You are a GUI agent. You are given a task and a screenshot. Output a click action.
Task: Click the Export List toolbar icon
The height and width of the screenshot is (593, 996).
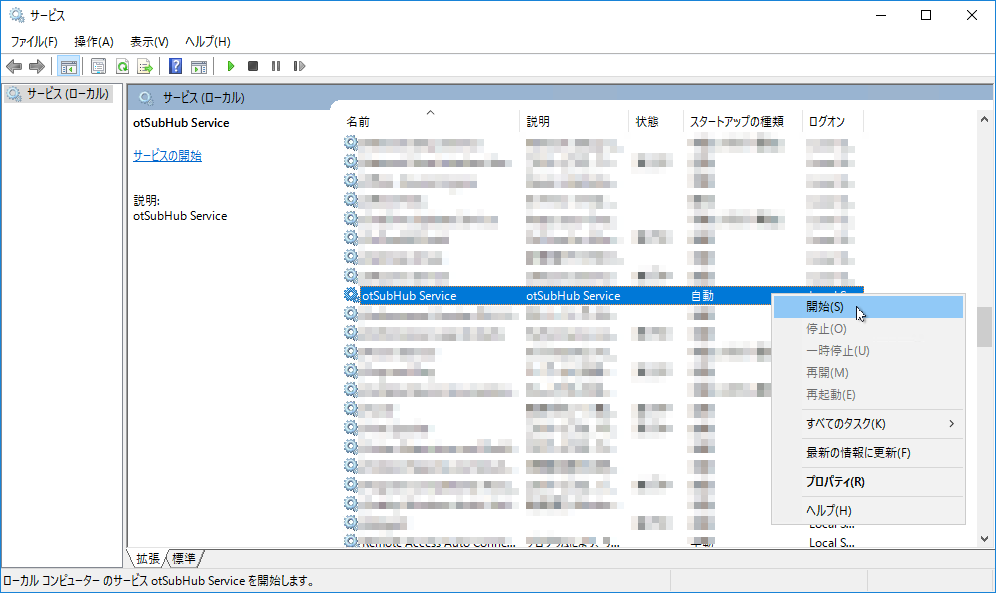pos(145,66)
